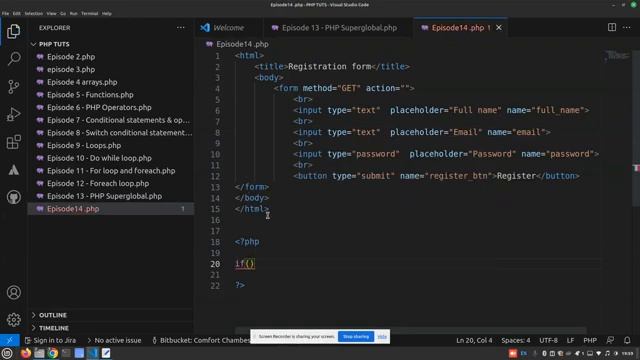Open the Help menu
The width and height of the screenshot is (640, 360).
tap(107, 13)
